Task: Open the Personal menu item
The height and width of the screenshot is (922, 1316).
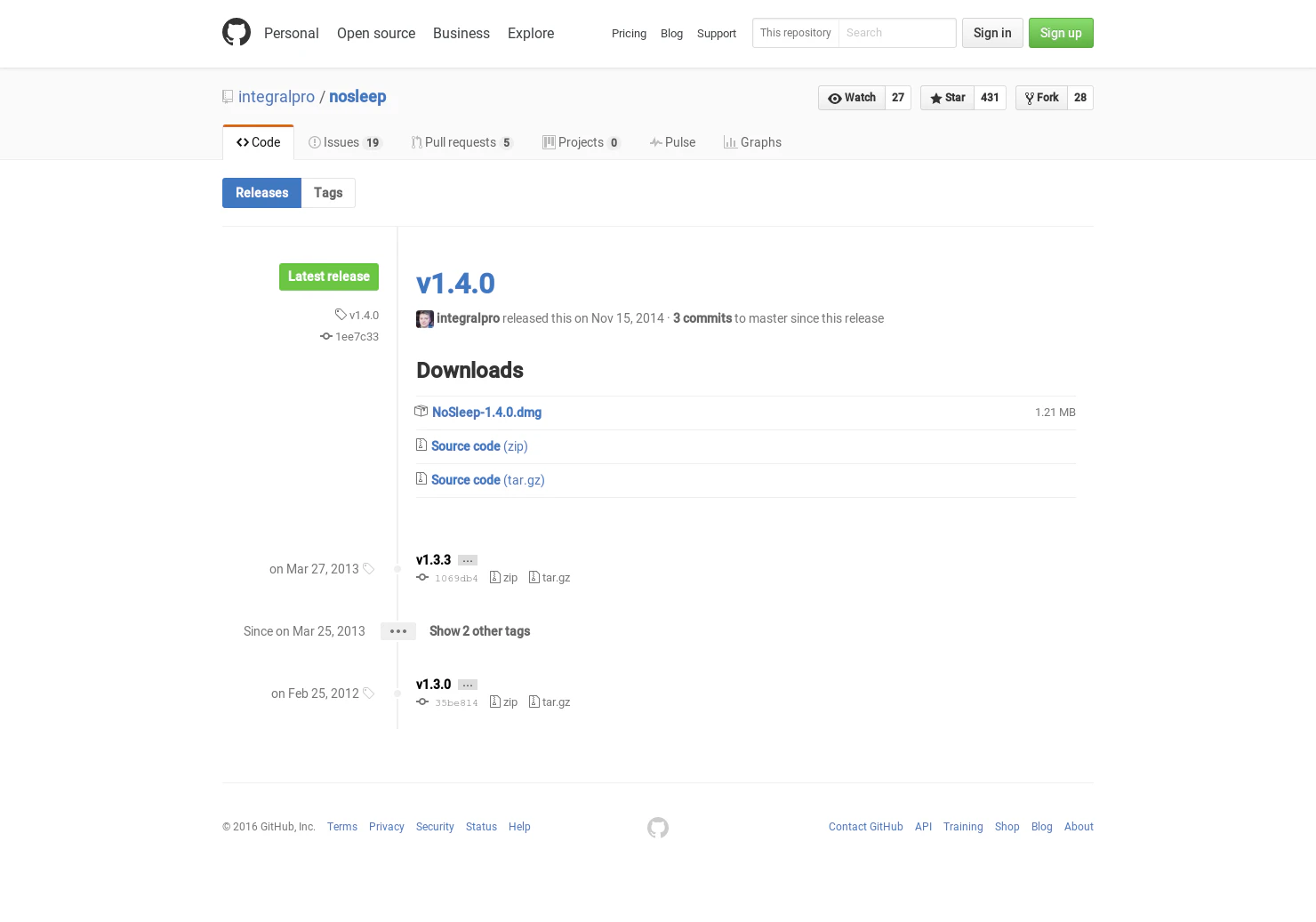Action: pyautogui.click(x=291, y=33)
